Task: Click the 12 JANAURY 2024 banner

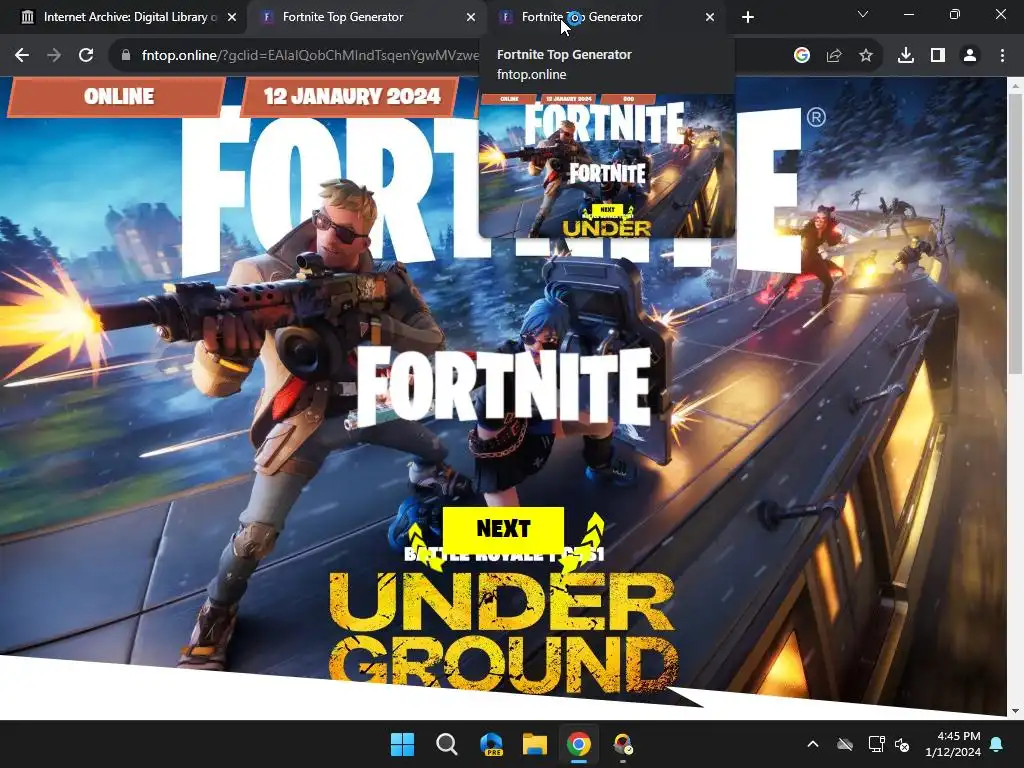Action: tap(351, 97)
